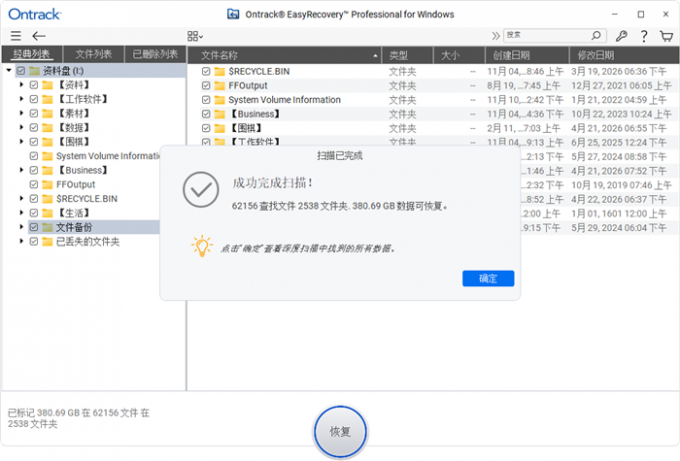Expand the 【数据】 tree folder
680x461 pixels.
[x=21, y=128]
